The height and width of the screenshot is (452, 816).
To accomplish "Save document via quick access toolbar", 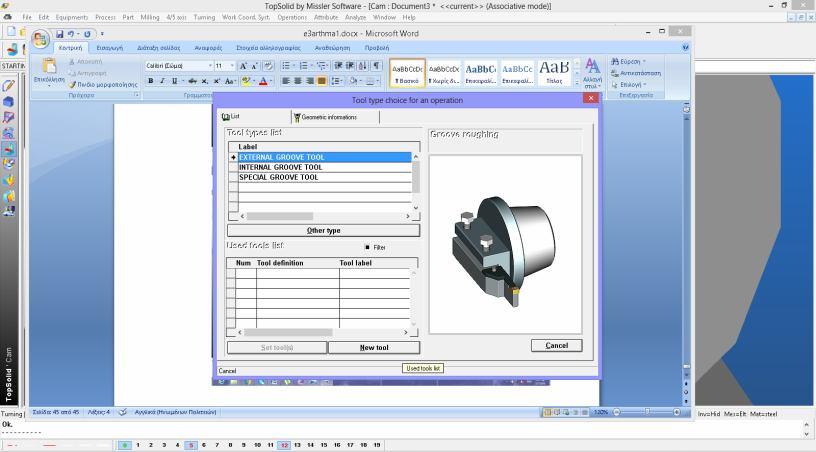I will 59,34.
